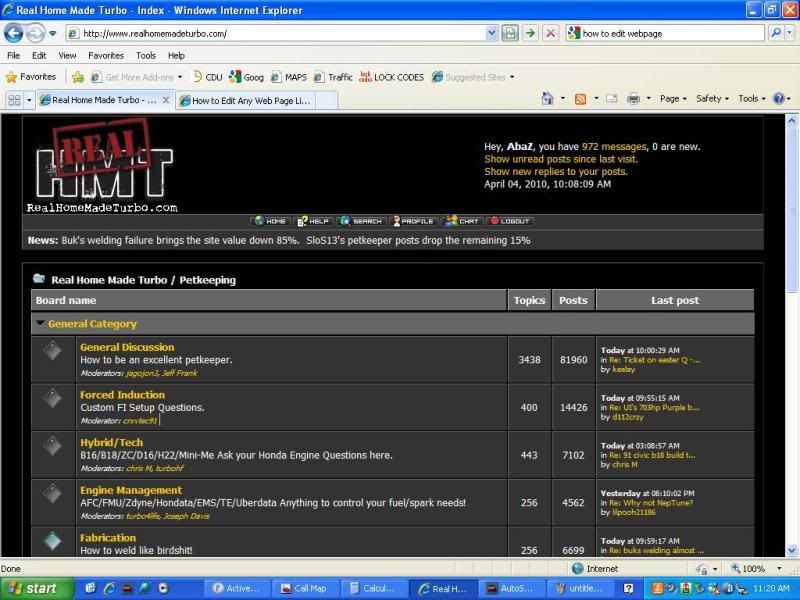Switch to the Call Map taskbar window
The image size is (800, 600).
click(x=305, y=588)
